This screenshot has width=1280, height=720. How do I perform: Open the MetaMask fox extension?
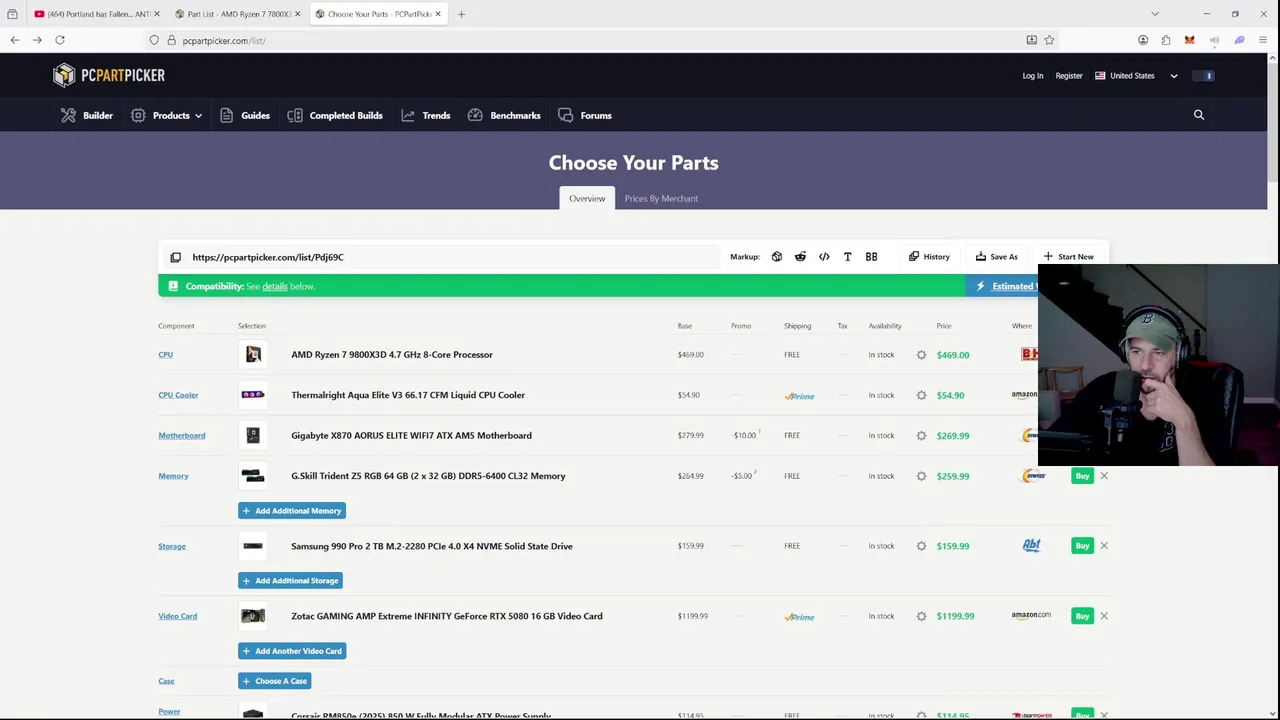pos(1189,40)
